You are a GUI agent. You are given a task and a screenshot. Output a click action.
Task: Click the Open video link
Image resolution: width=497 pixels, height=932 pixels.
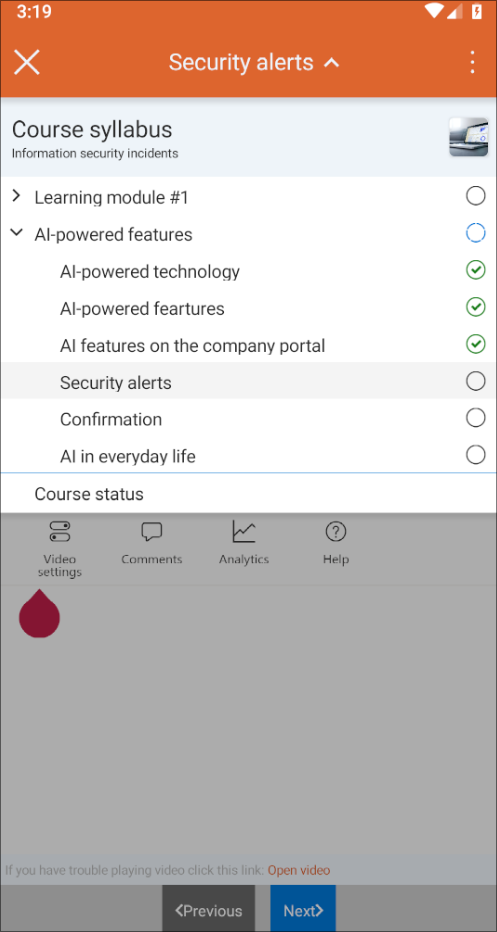coord(298,870)
